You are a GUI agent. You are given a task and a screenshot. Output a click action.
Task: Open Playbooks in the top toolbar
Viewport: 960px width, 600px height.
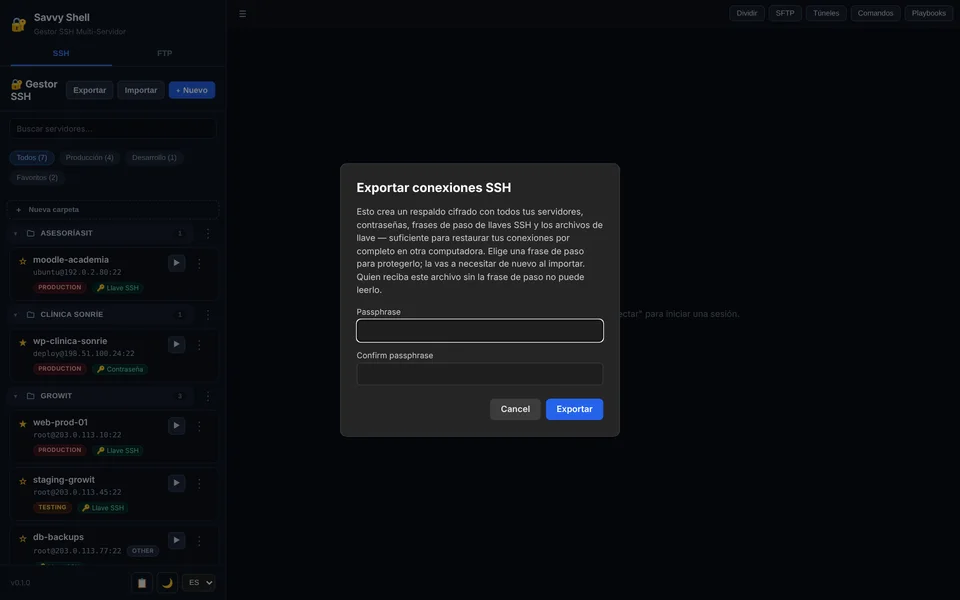click(x=928, y=13)
